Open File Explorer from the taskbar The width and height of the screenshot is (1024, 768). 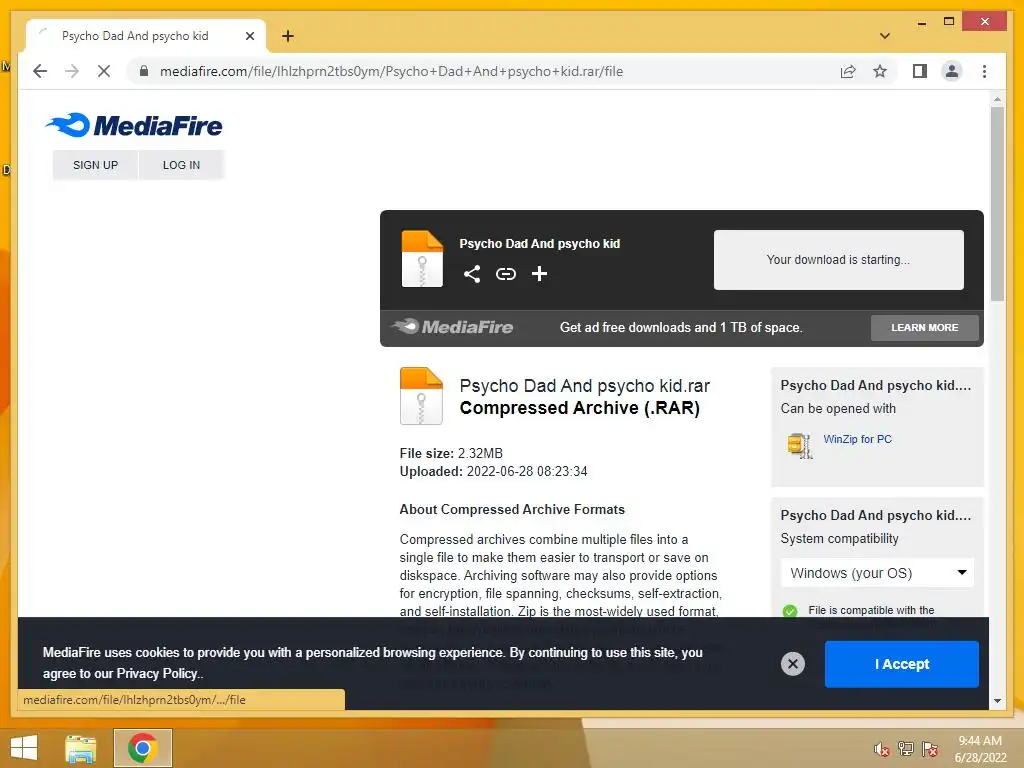(80, 748)
